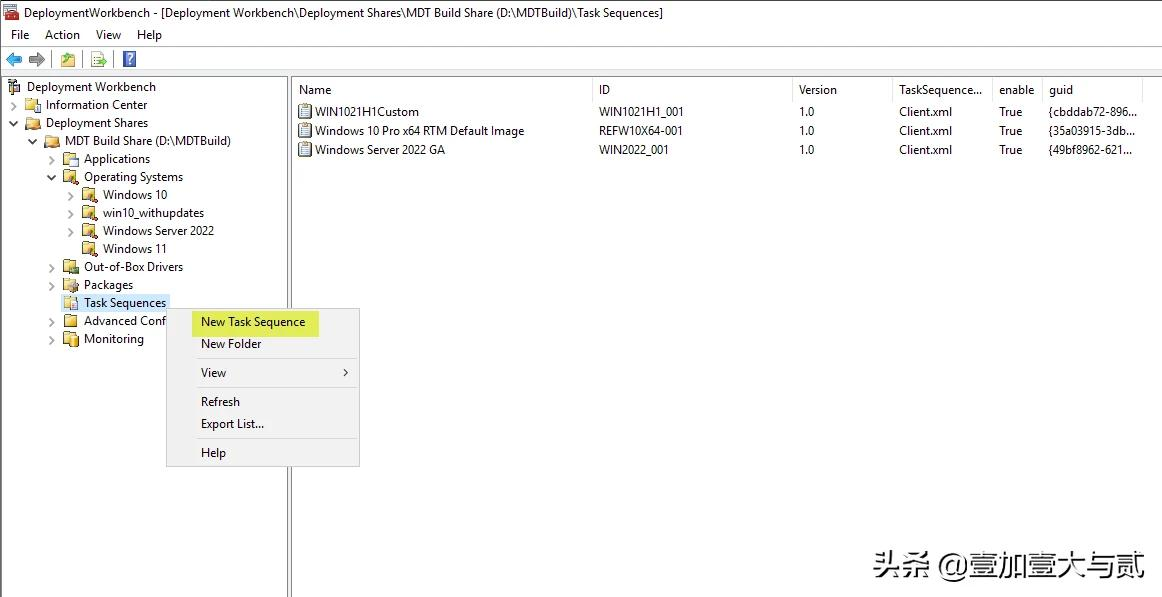Open the Action menu
1162x597 pixels.
[62, 35]
